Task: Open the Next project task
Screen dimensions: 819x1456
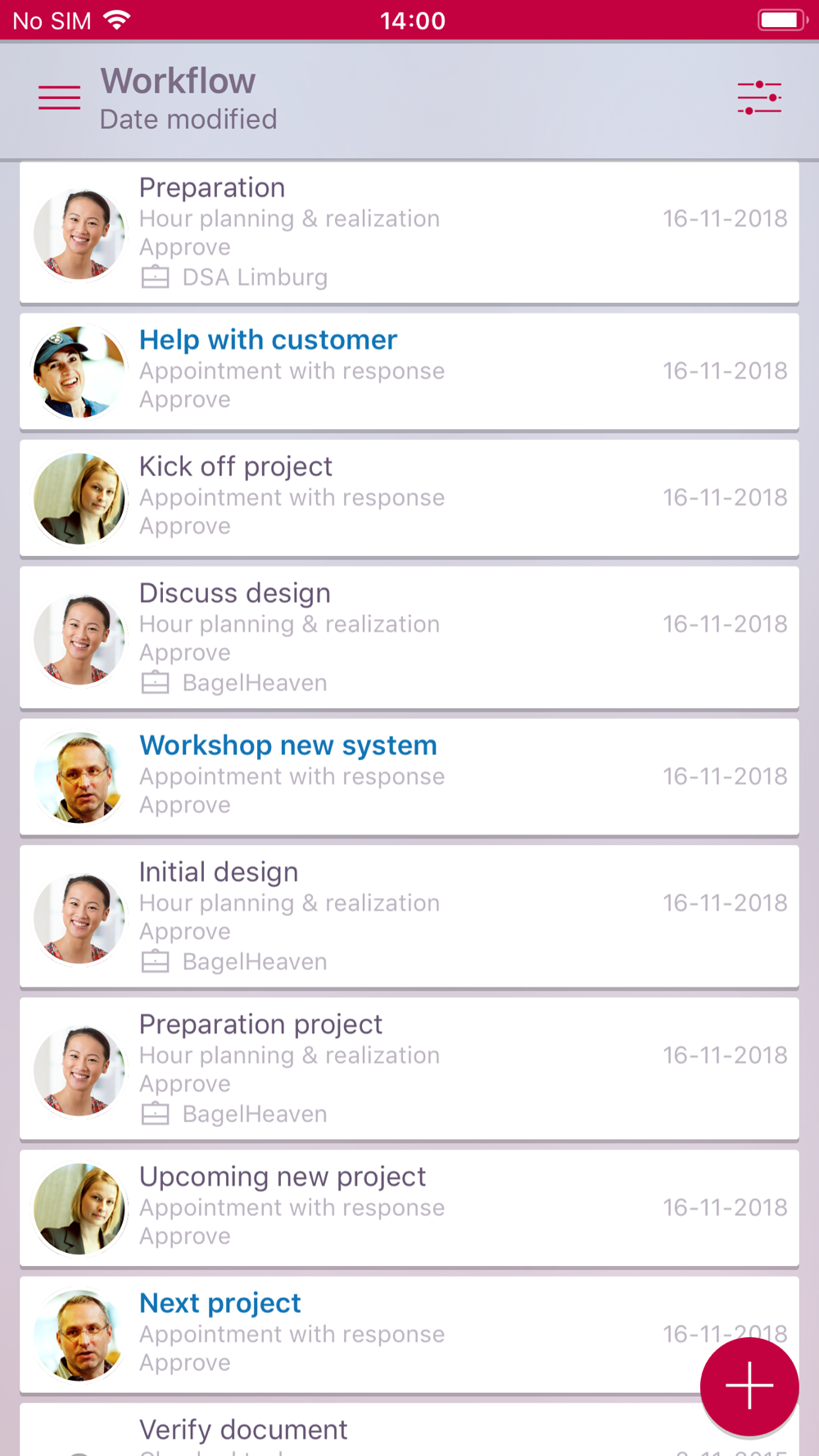Action: (219, 1303)
